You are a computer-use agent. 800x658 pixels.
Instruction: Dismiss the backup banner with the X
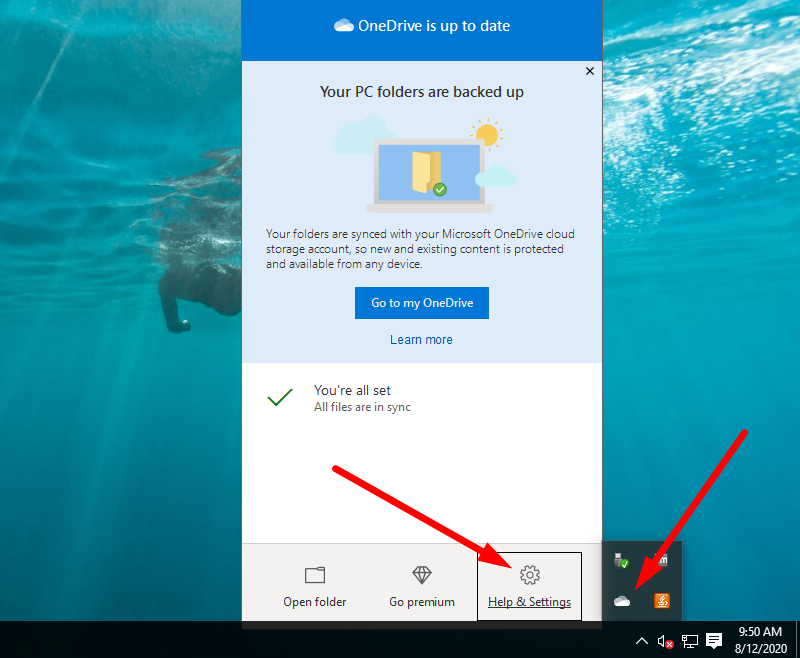pyautogui.click(x=589, y=71)
